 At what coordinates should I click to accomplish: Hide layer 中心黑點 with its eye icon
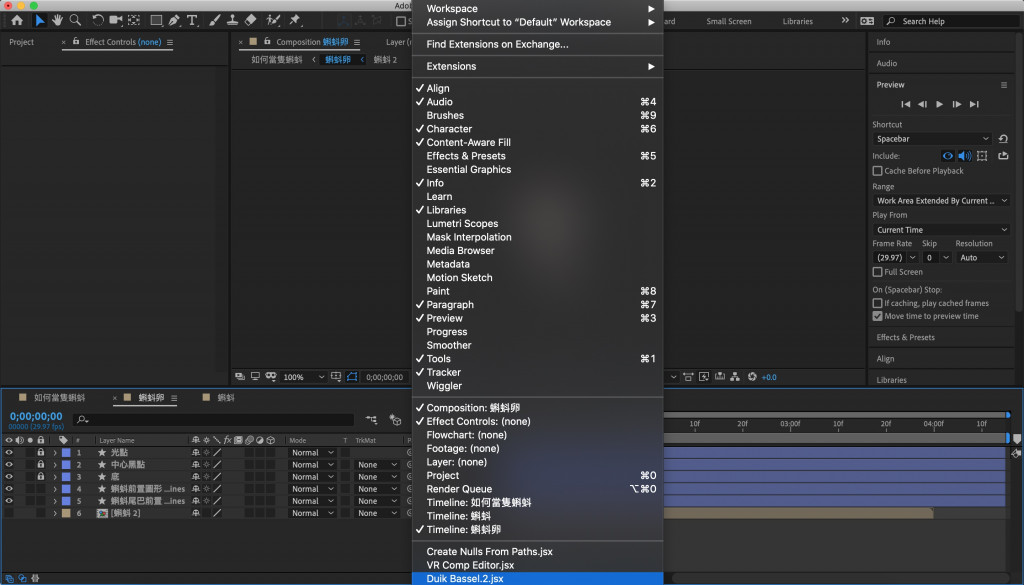pyautogui.click(x=9, y=465)
